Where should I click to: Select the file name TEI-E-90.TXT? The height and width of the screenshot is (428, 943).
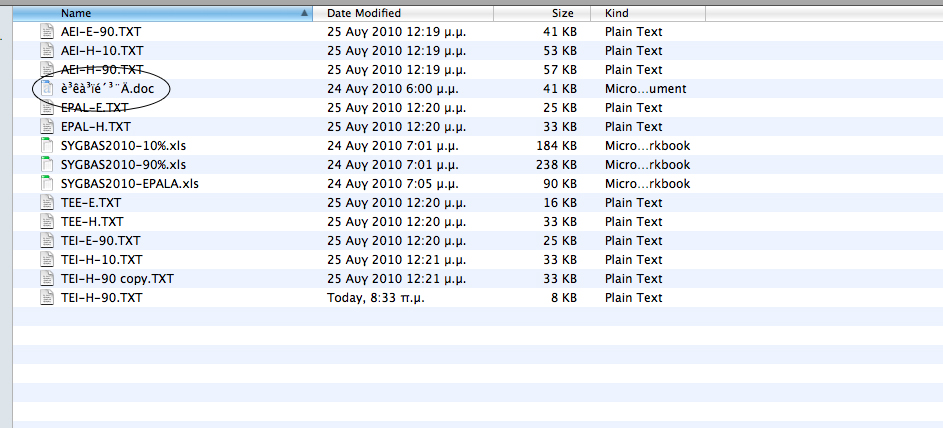100,241
